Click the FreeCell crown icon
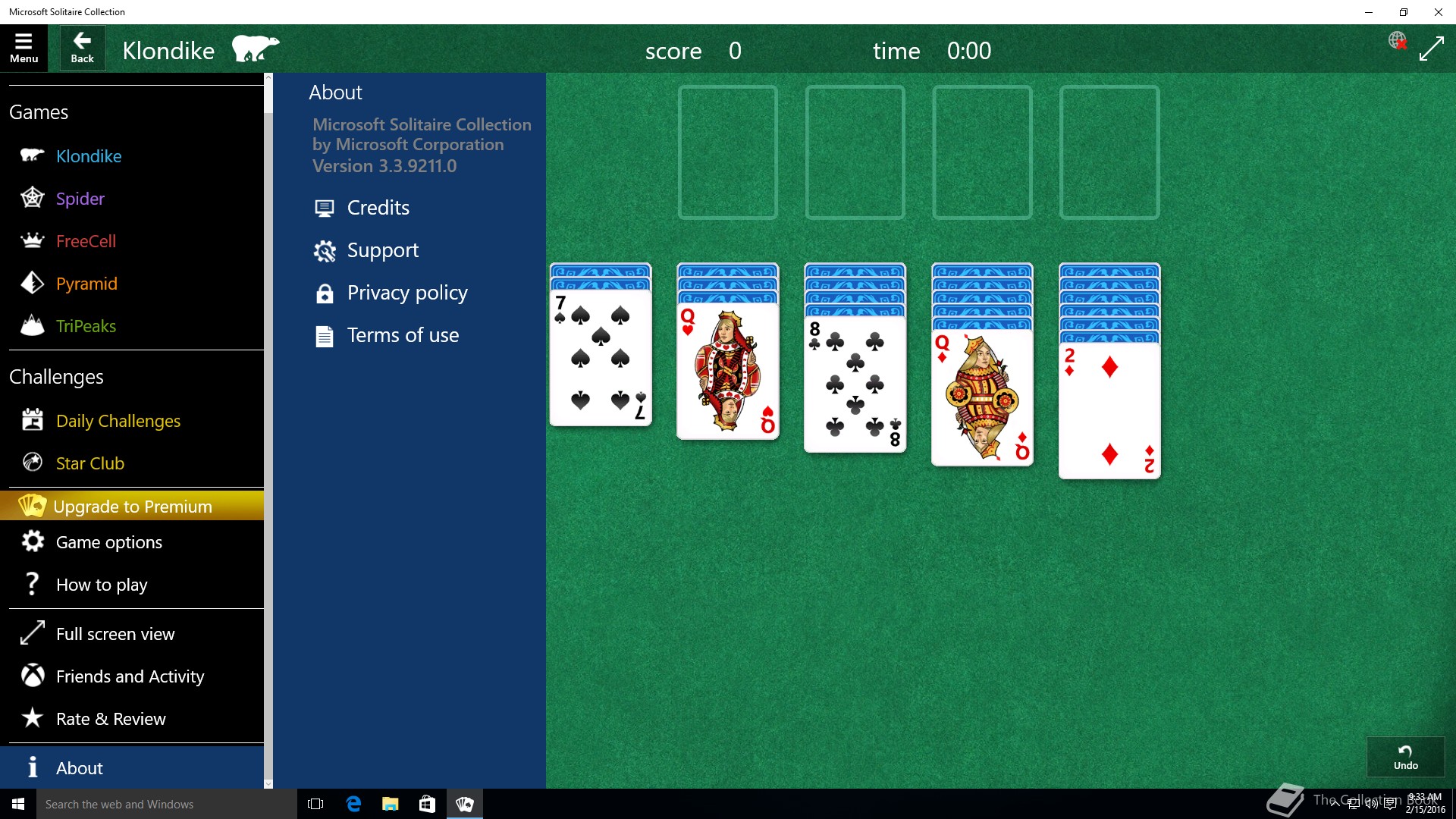Viewport: 1456px width, 819px height. point(33,240)
